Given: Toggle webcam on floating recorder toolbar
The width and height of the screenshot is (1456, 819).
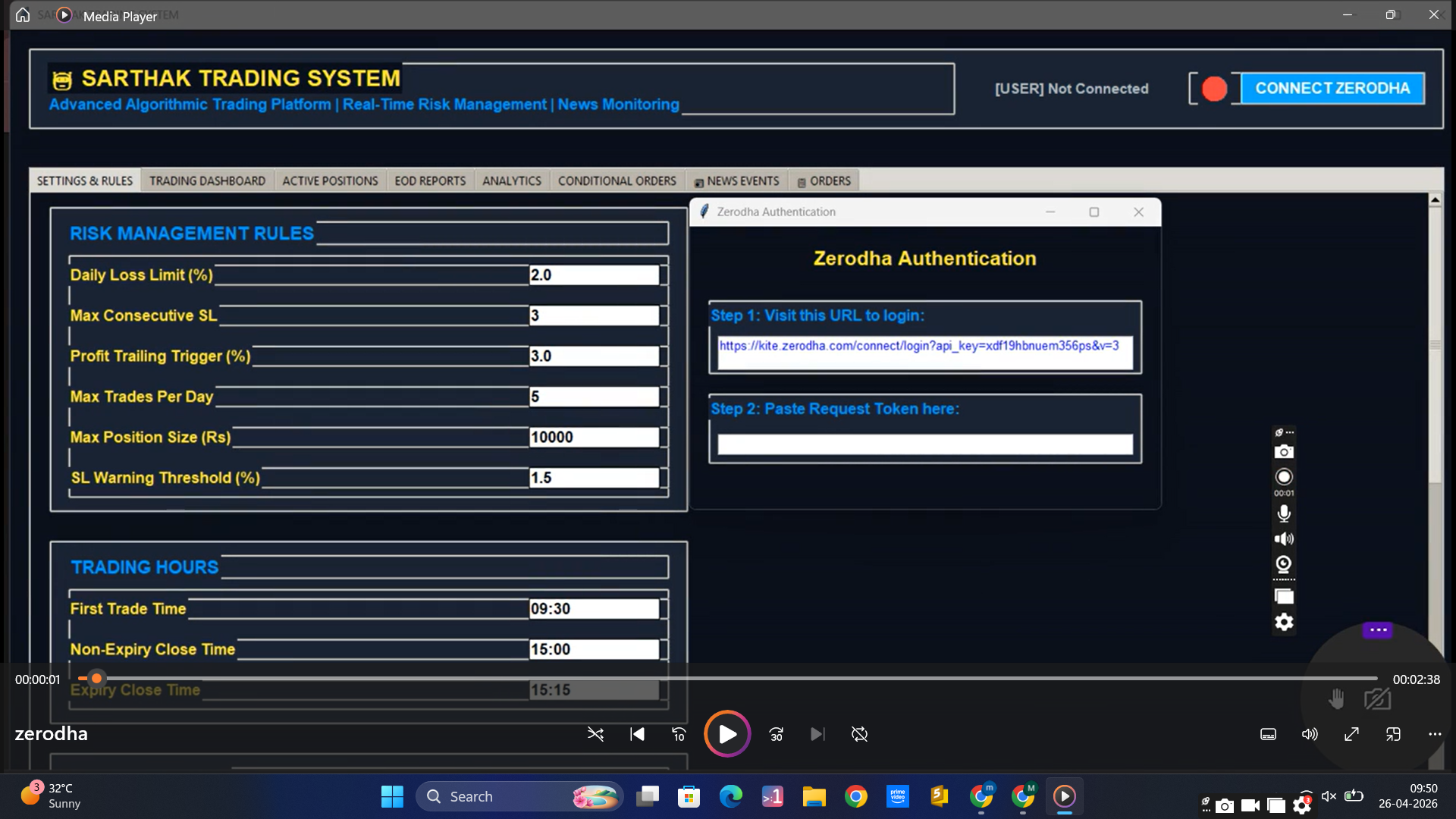Looking at the screenshot, I should click(x=1284, y=564).
